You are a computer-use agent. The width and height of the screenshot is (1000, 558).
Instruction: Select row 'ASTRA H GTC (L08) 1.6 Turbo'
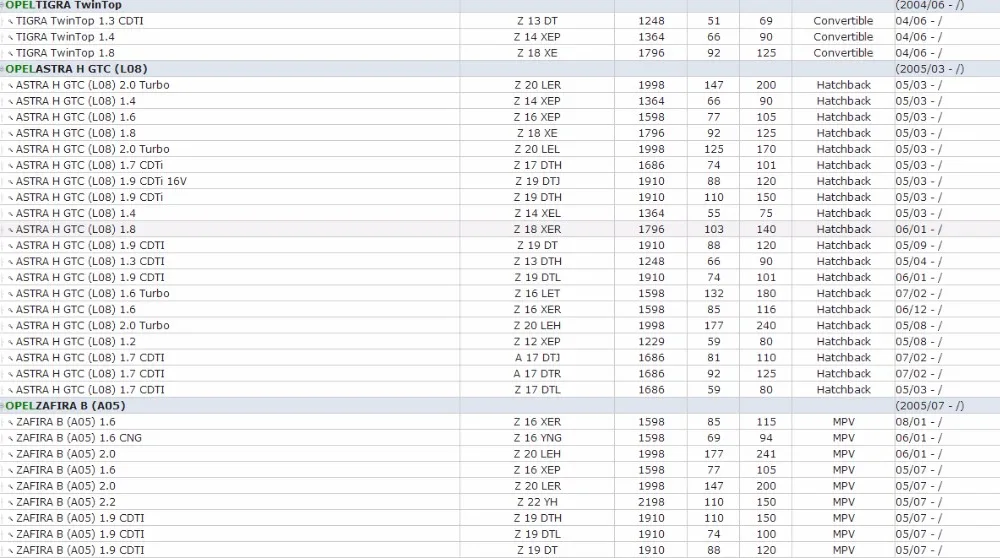[x=500, y=293]
